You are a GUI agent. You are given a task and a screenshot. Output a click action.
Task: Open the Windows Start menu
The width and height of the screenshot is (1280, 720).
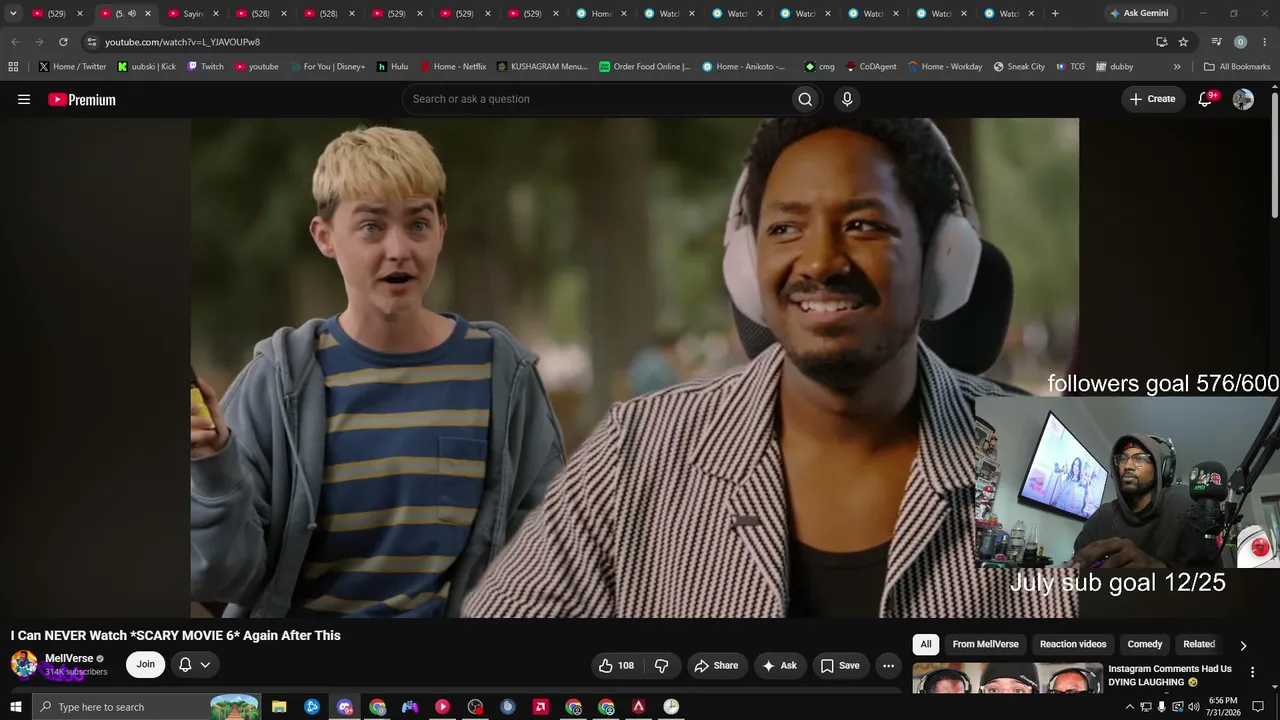(15, 707)
